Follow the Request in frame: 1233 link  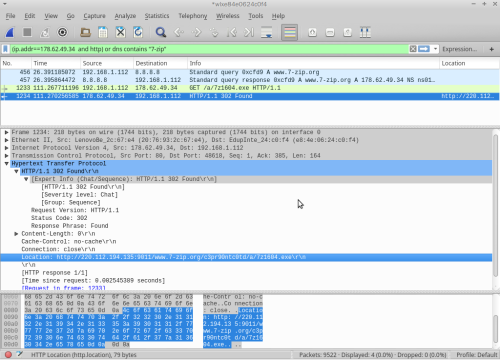point(64,288)
